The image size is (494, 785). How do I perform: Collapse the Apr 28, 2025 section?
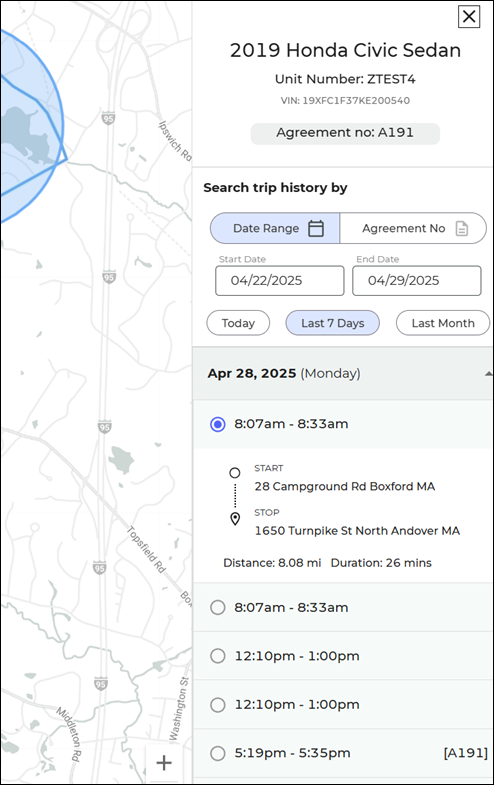(x=488, y=373)
